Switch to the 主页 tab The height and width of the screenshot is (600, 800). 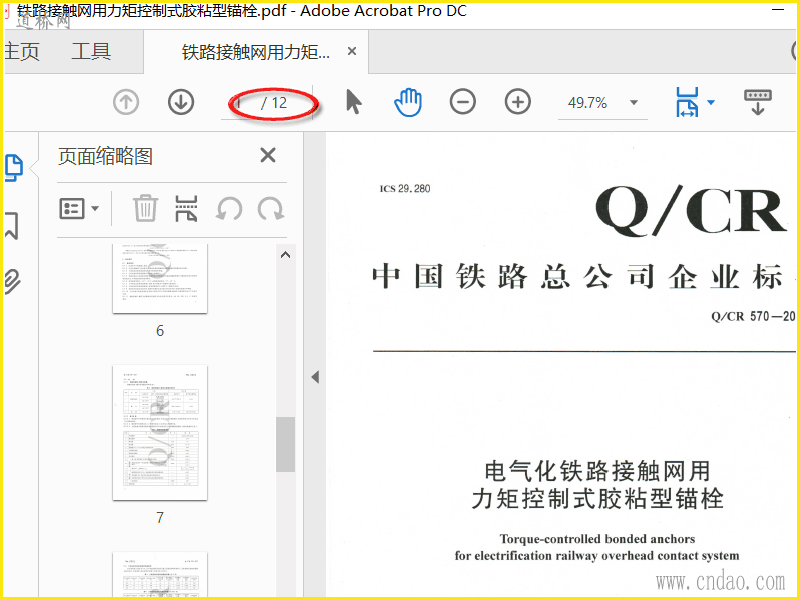tap(21, 51)
